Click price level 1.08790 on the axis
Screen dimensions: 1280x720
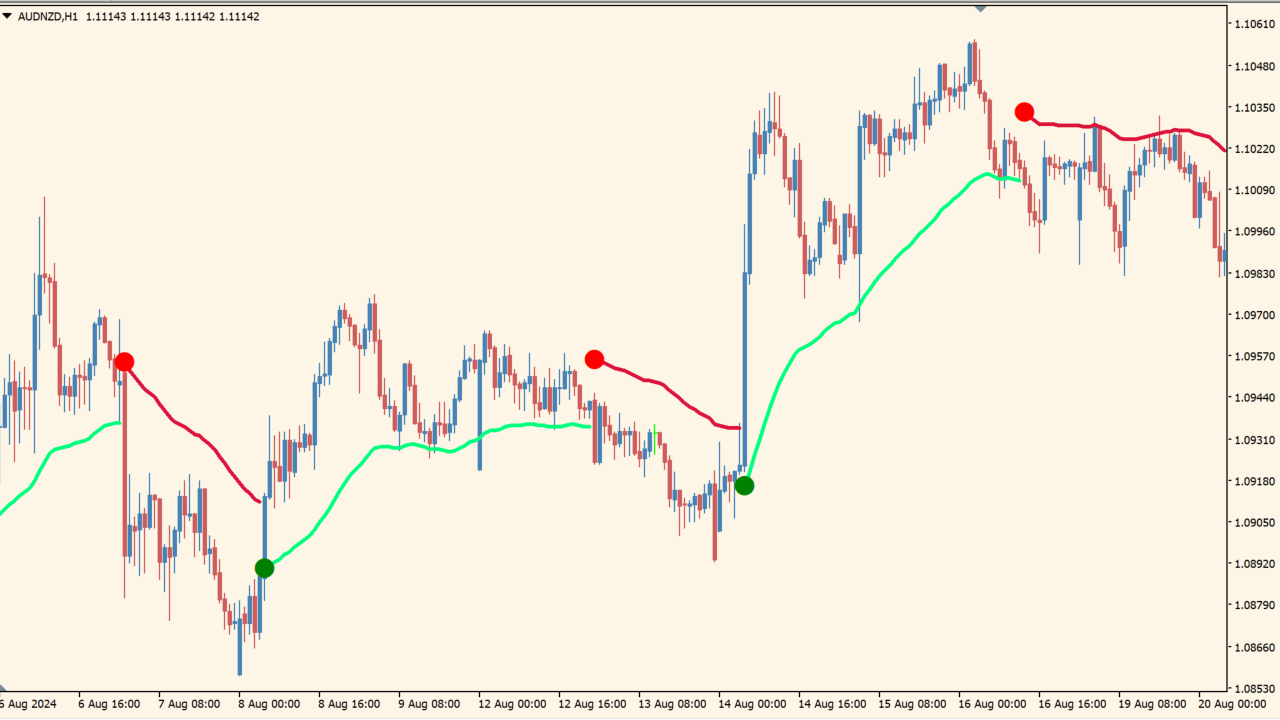1255,605
